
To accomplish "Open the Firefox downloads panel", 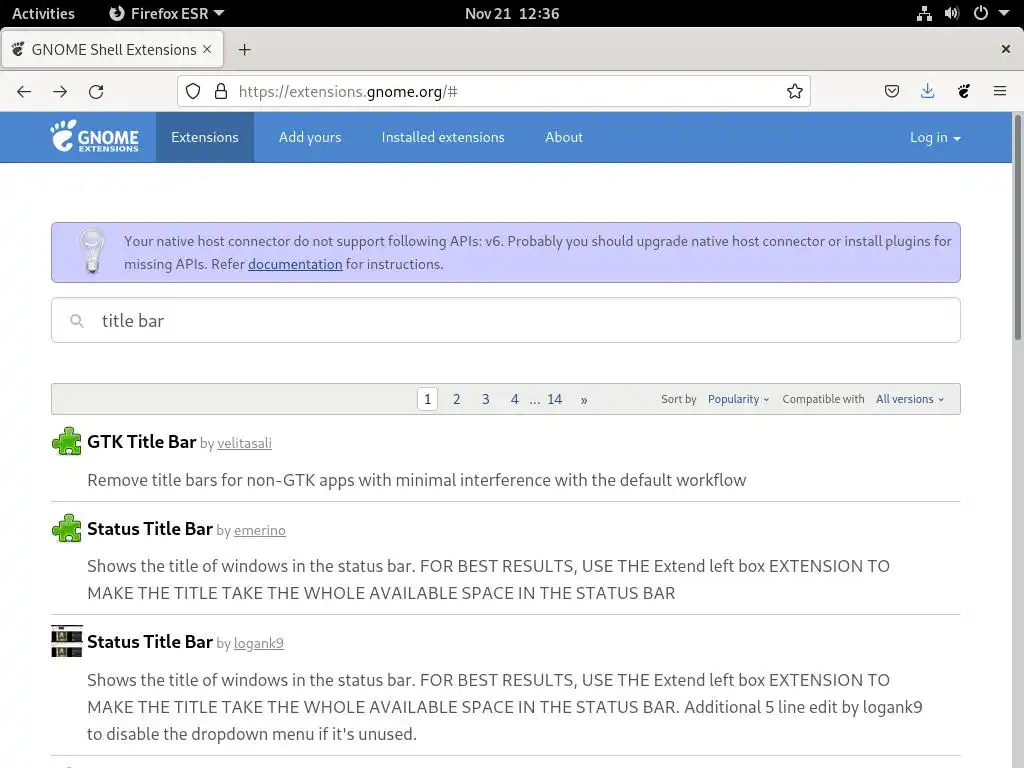I will [x=927, y=91].
